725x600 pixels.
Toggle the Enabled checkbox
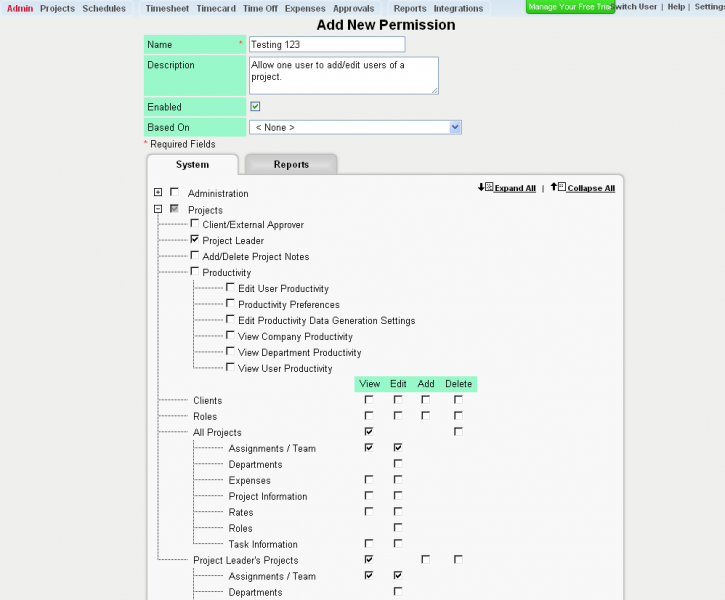[x=255, y=107]
